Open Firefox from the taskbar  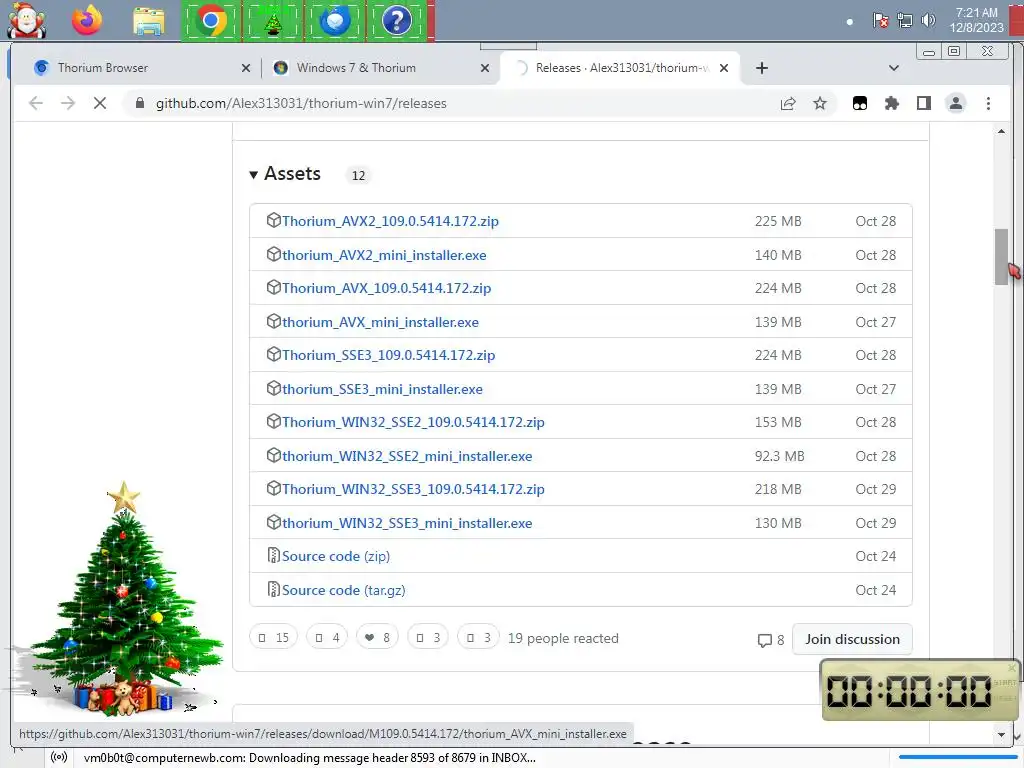(87, 21)
